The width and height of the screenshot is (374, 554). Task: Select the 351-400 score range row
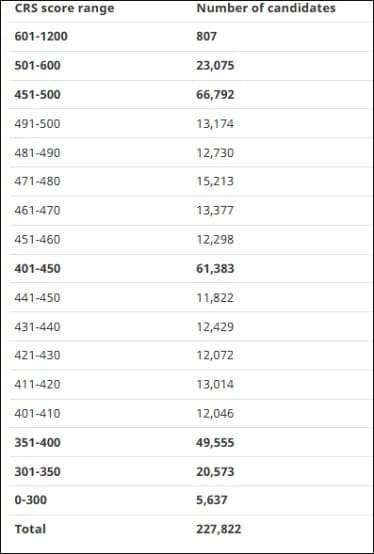pyautogui.click(x=190, y=443)
